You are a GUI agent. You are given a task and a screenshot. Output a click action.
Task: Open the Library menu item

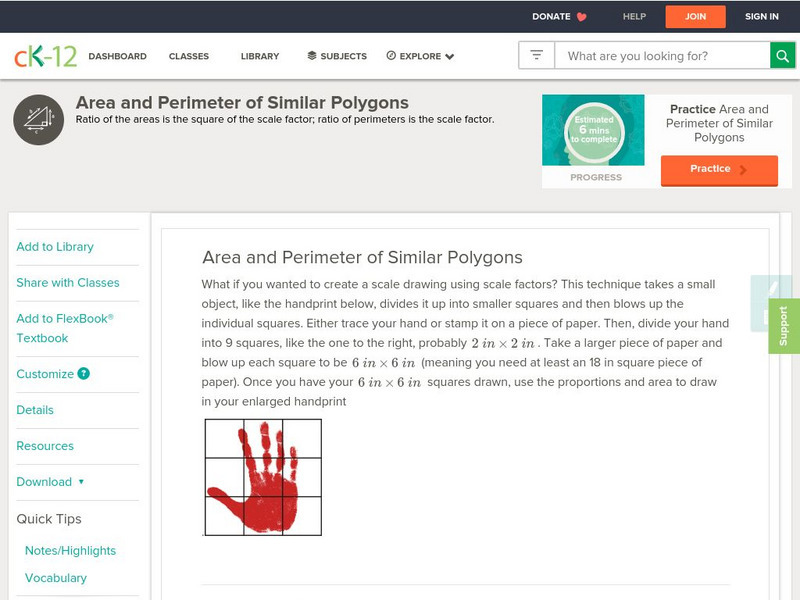tap(260, 56)
